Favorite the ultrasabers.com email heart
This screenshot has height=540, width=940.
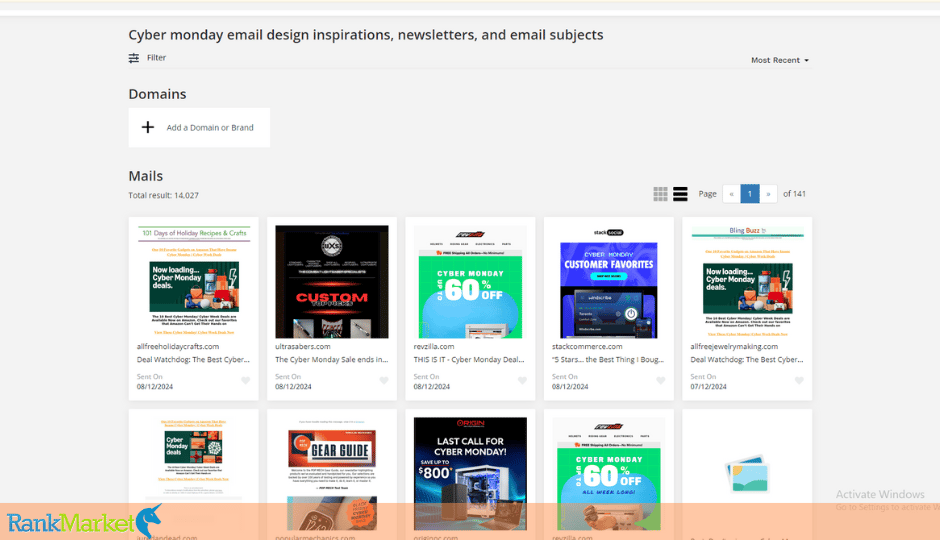click(x=384, y=381)
